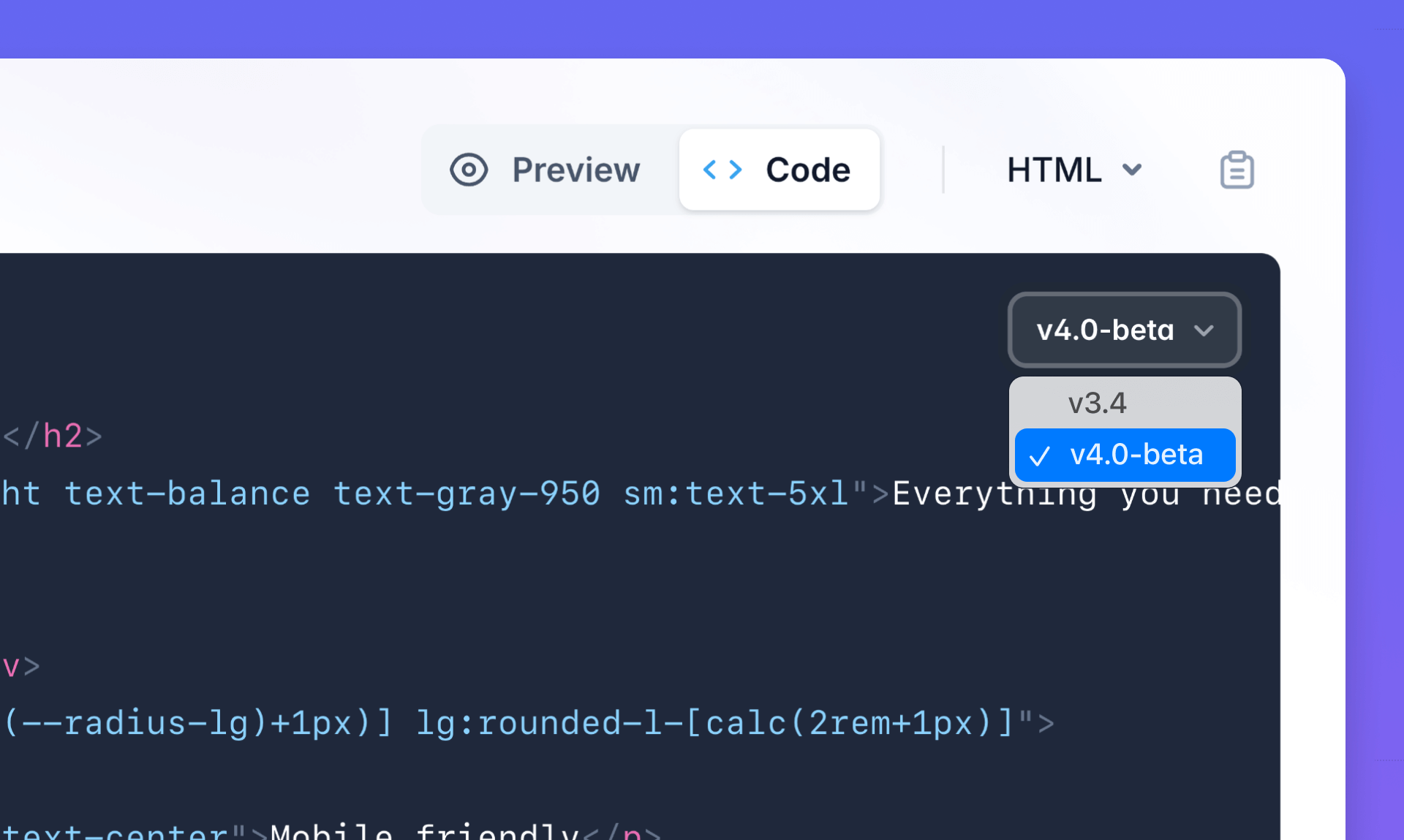Image resolution: width=1404 pixels, height=840 pixels.
Task: Click the checkmark beside v4.0-beta
Action: coord(1041,455)
